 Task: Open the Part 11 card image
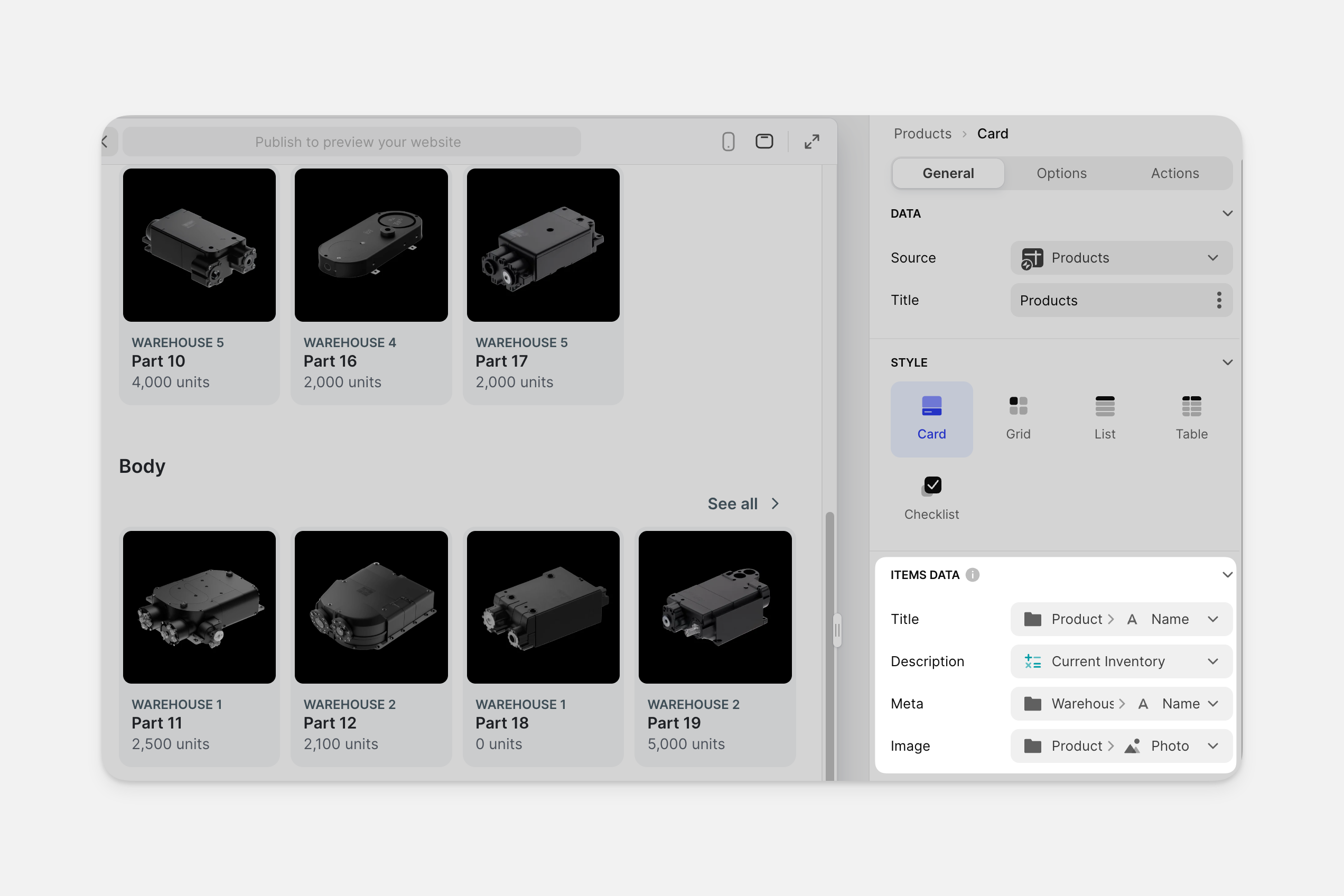click(199, 608)
